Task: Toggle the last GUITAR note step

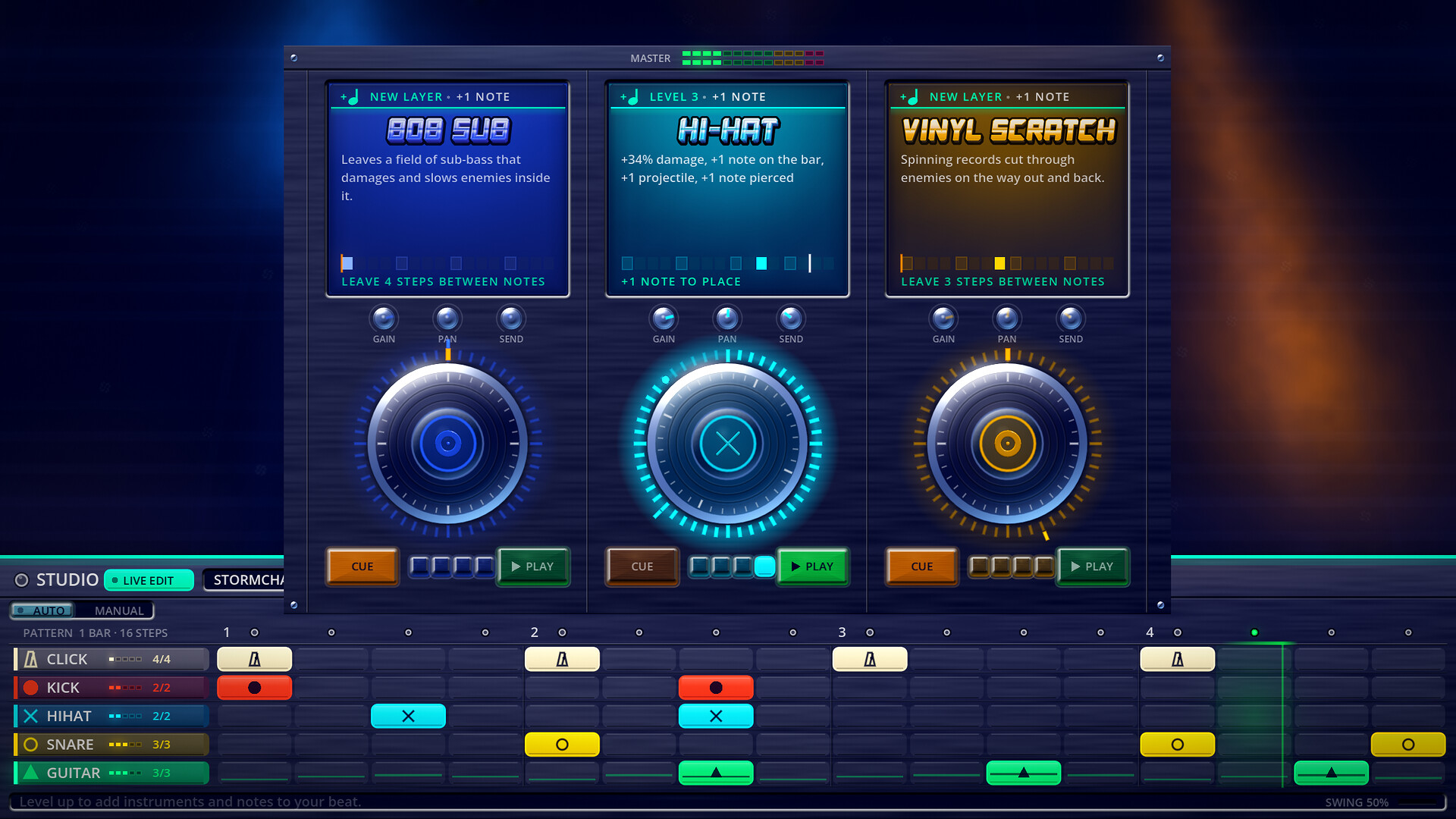Action: (x=1332, y=773)
